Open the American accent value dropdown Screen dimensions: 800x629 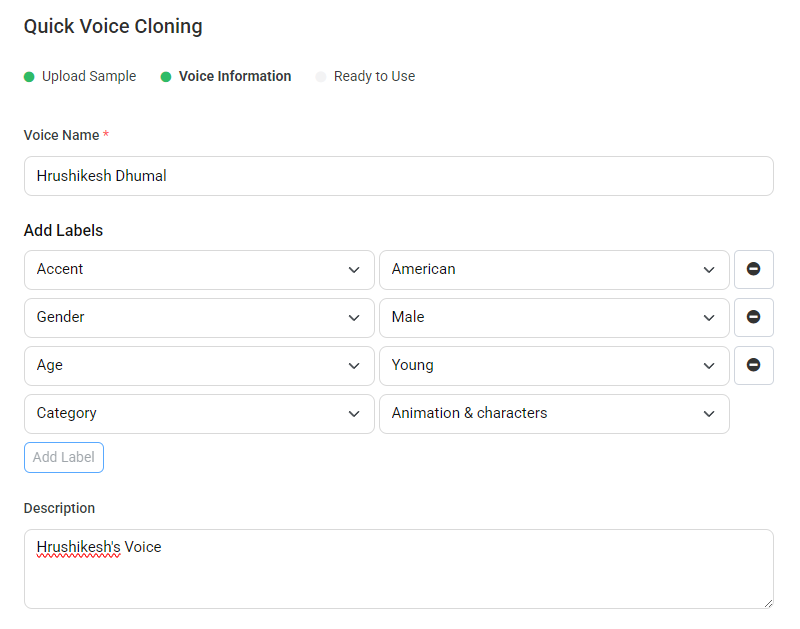tap(554, 269)
